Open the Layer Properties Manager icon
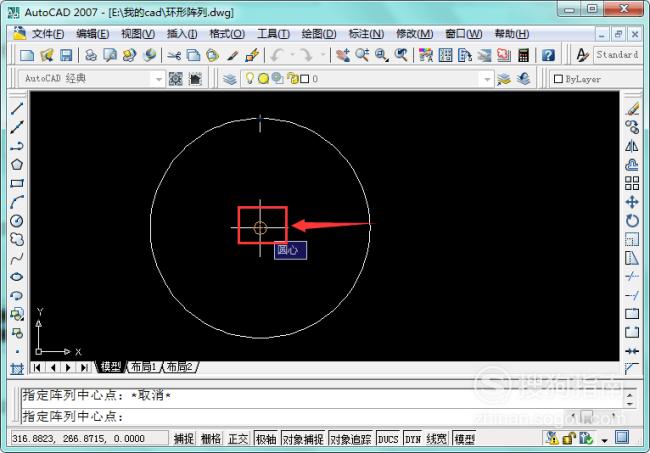 (229, 79)
